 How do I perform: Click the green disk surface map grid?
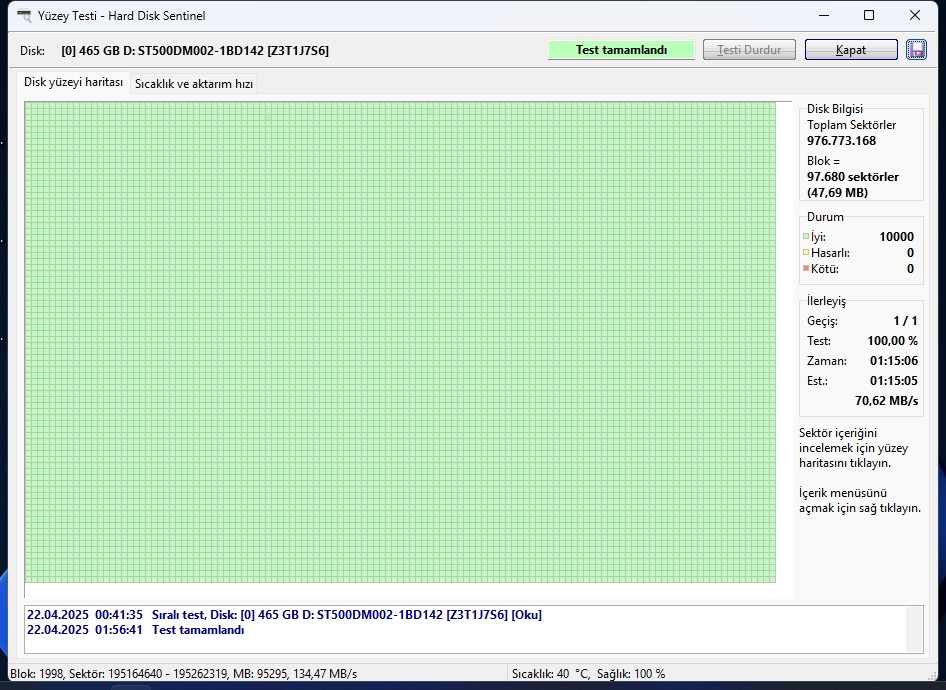point(400,342)
